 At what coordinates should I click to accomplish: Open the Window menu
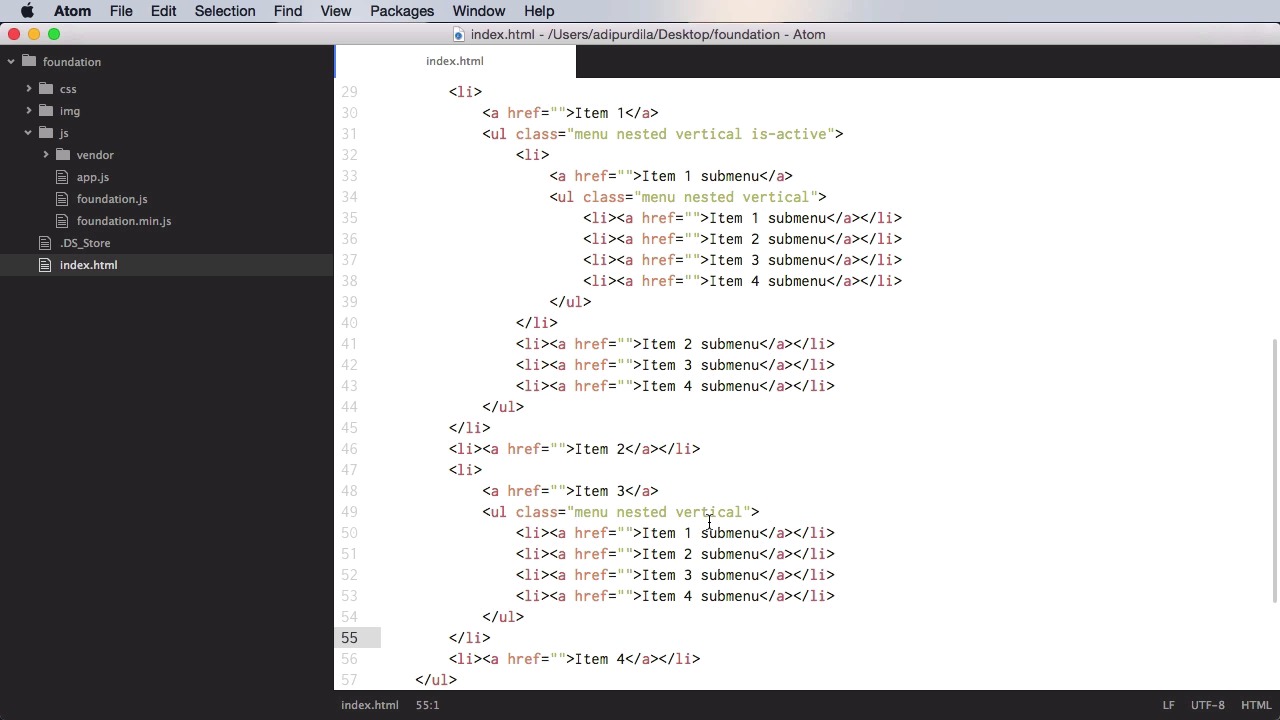(x=479, y=11)
